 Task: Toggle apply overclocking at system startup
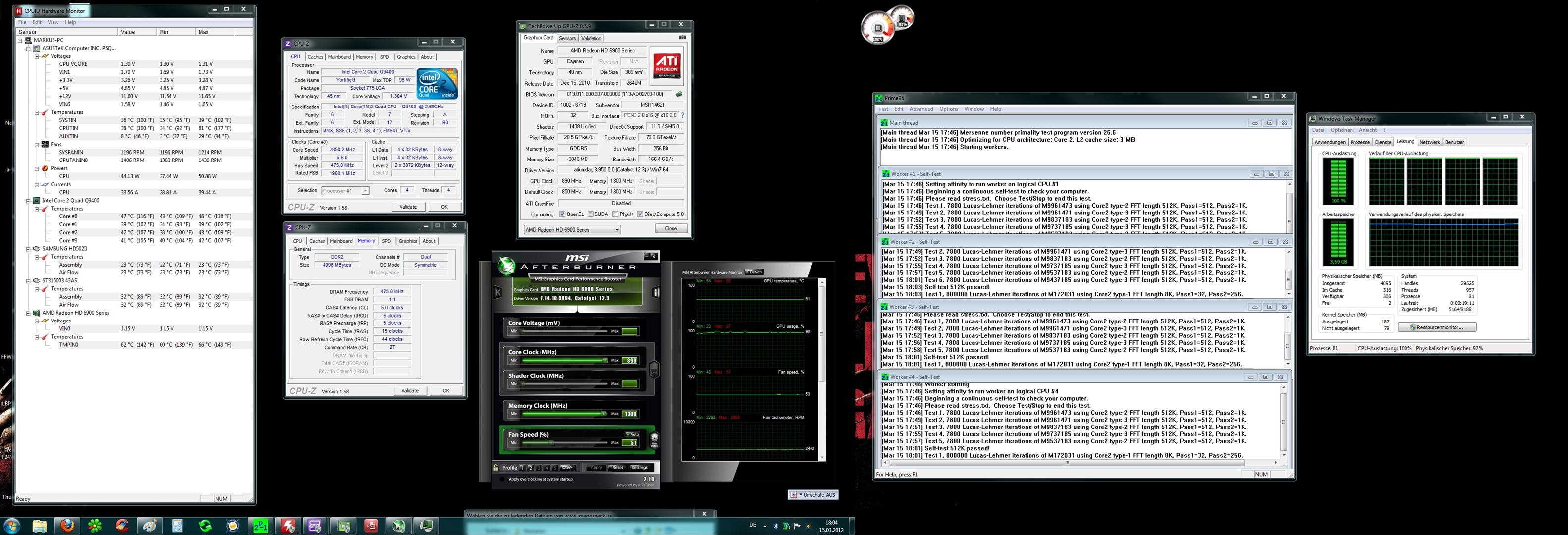coord(502,479)
